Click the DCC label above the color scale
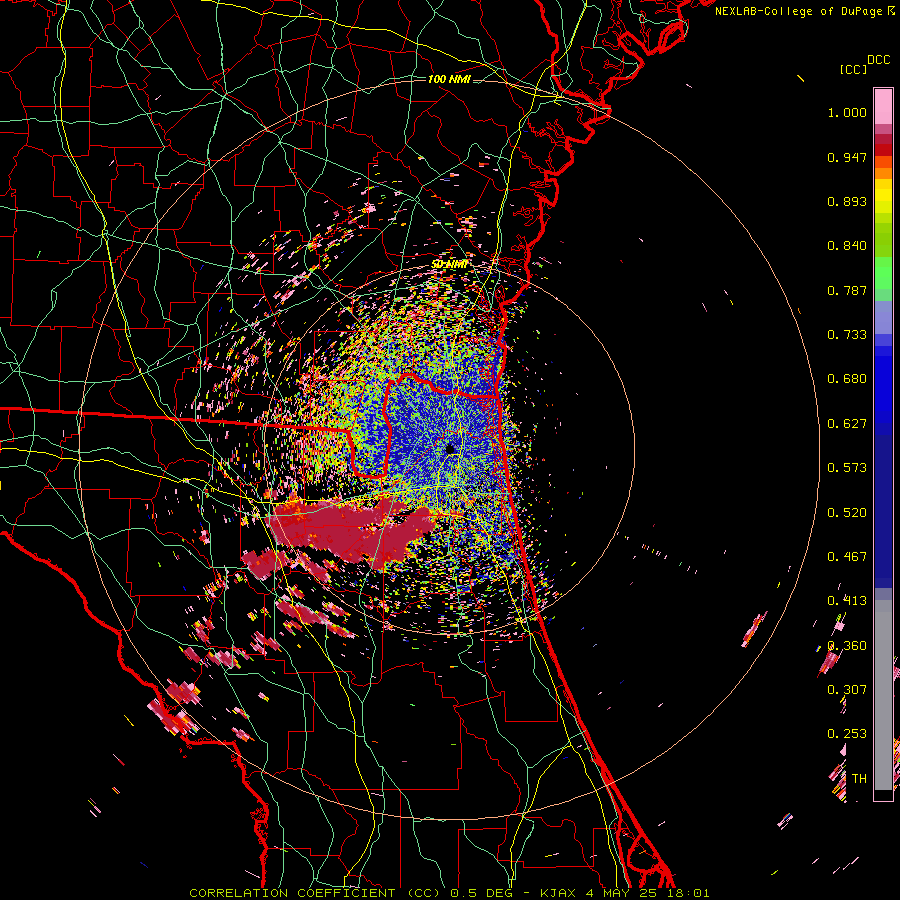This screenshot has height=900, width=900. pyautogui.click(x=878, y=60)
